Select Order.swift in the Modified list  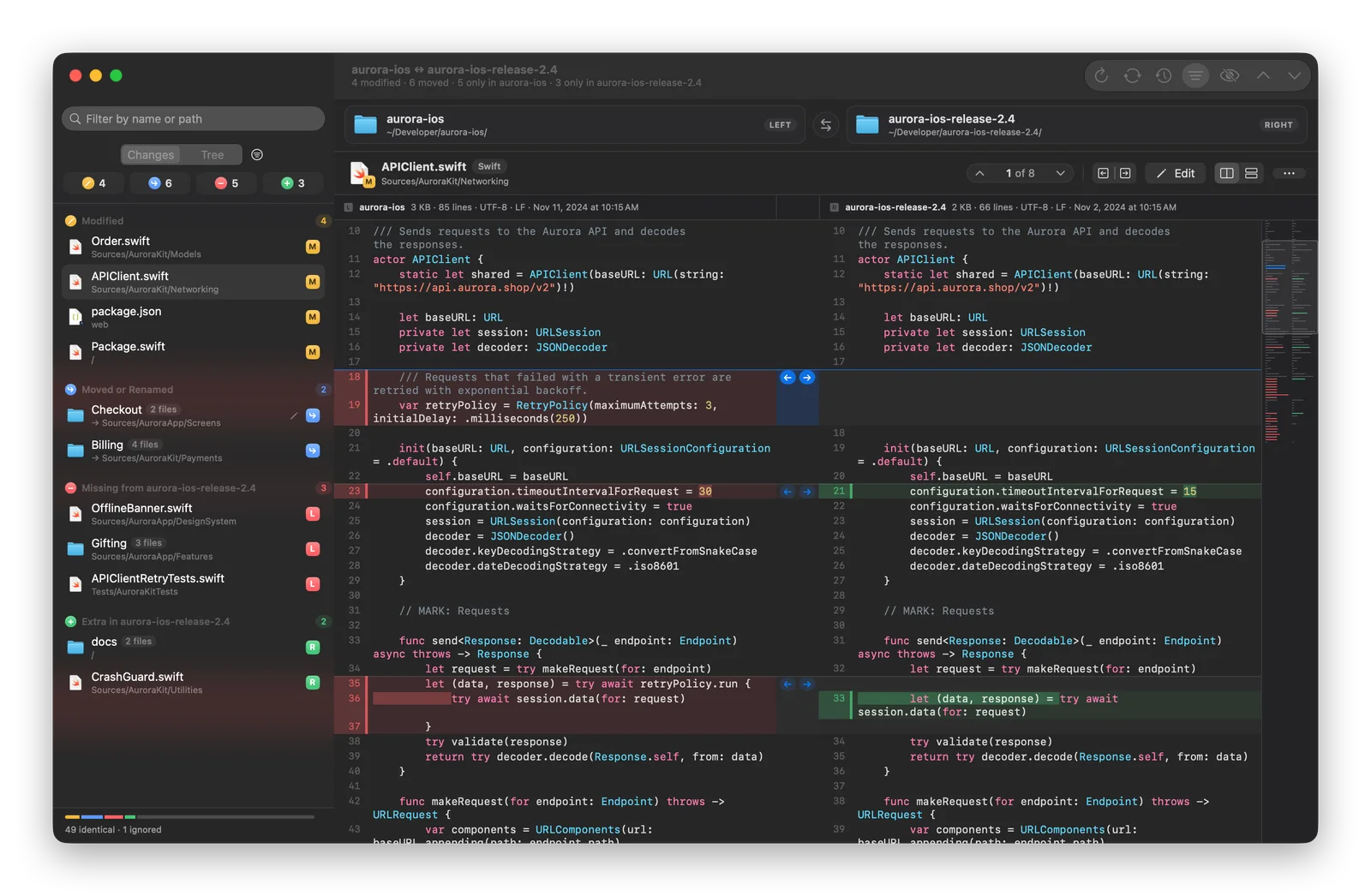point(193,247)
